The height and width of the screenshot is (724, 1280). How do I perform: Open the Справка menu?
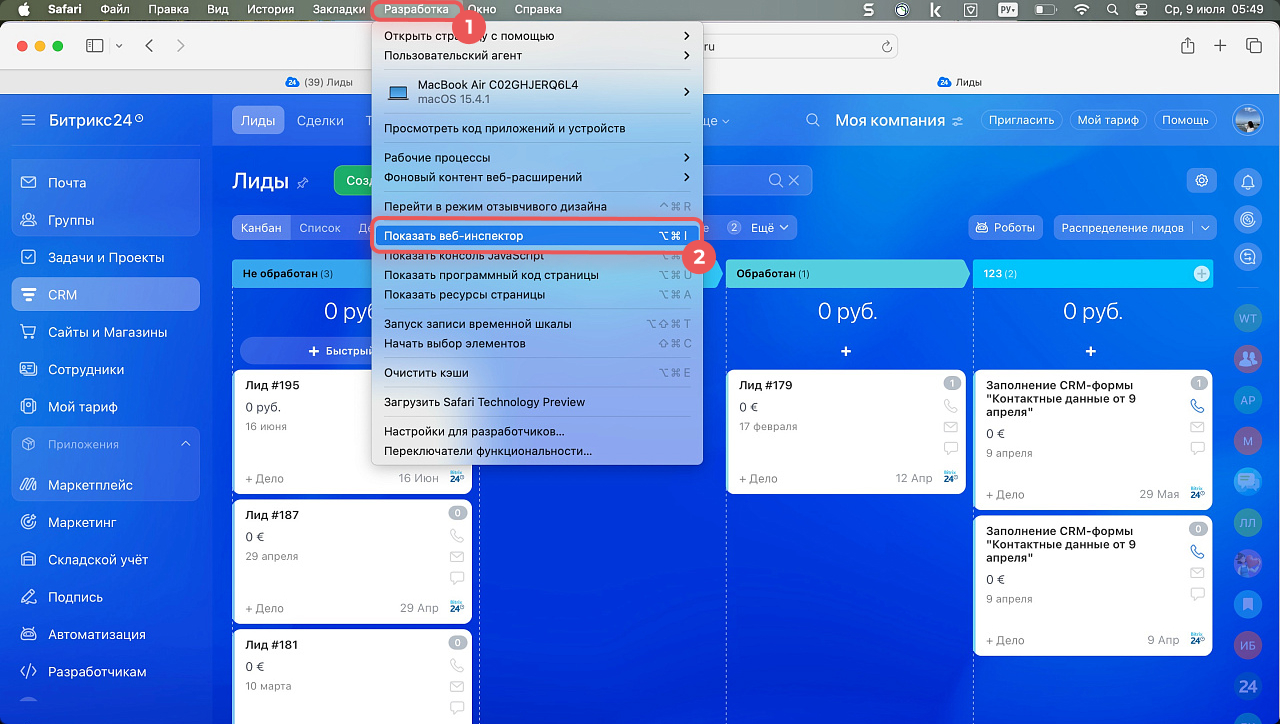click(538, 10)
